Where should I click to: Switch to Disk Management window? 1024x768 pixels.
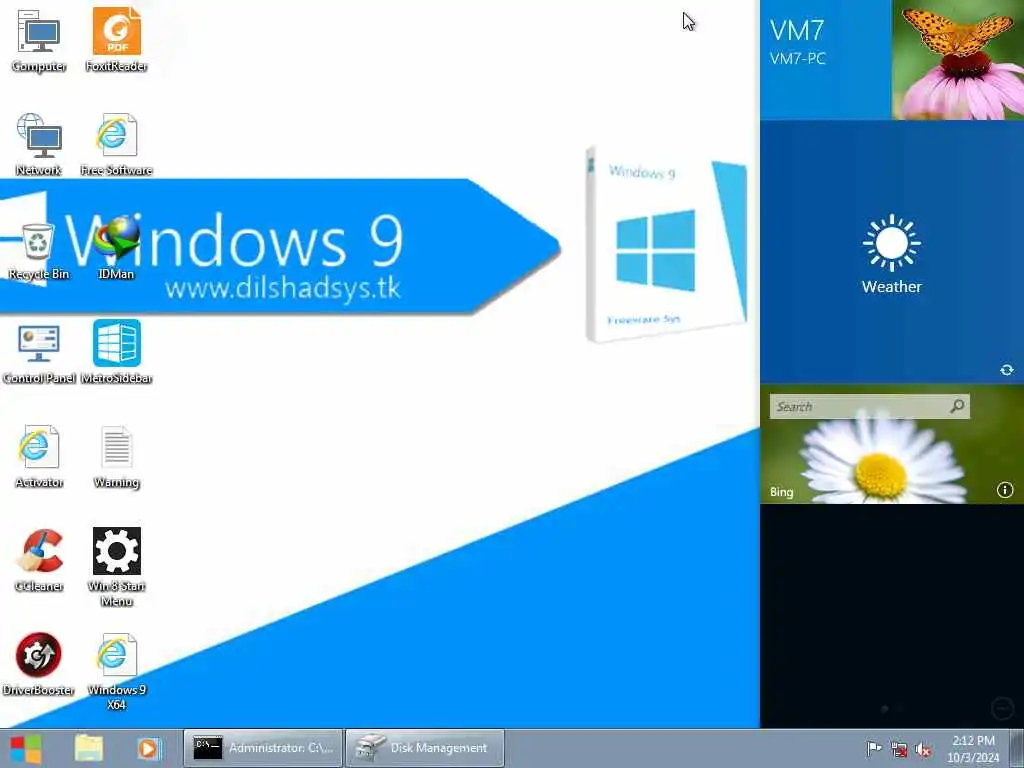point(424,748)
